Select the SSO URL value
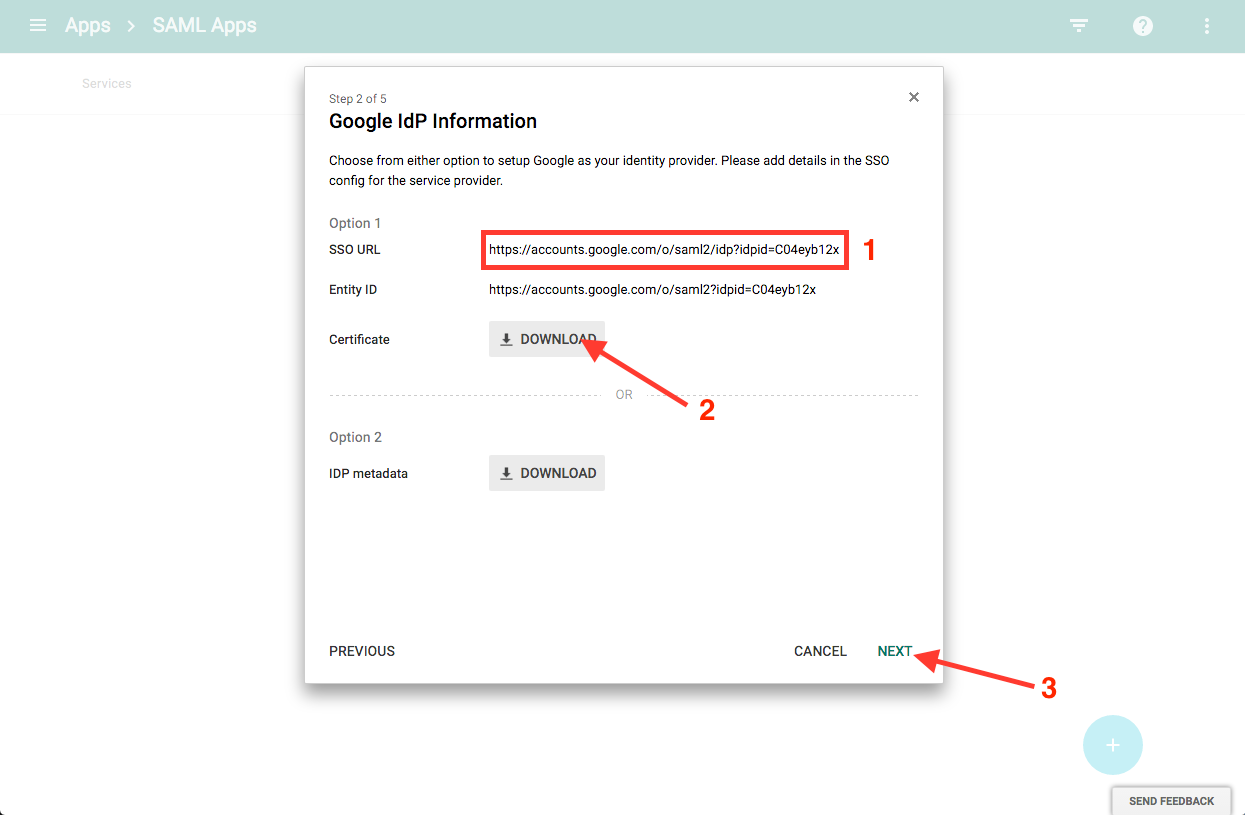This screenshot has width=1245, height=815. point(664,249)
